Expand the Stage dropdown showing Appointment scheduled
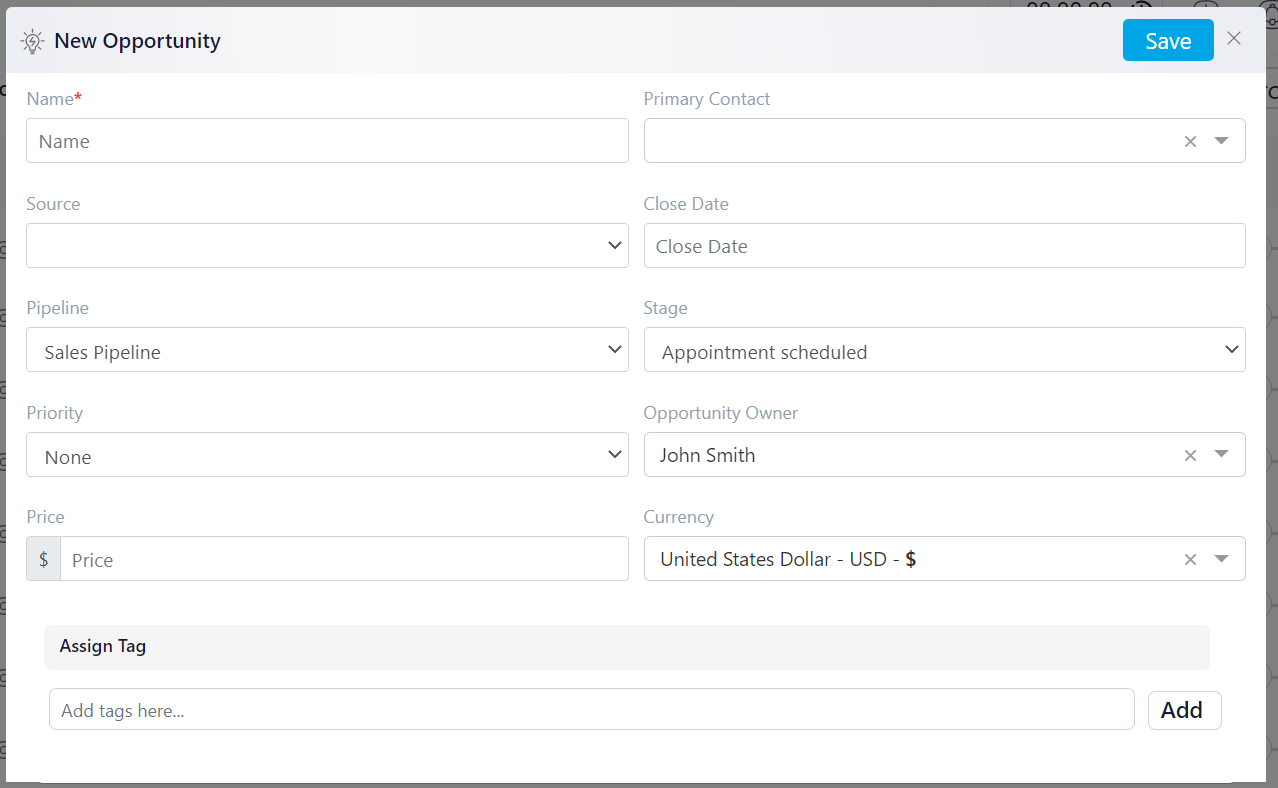The width and height of the screenshot is (1278, 788). click(944, 350)
